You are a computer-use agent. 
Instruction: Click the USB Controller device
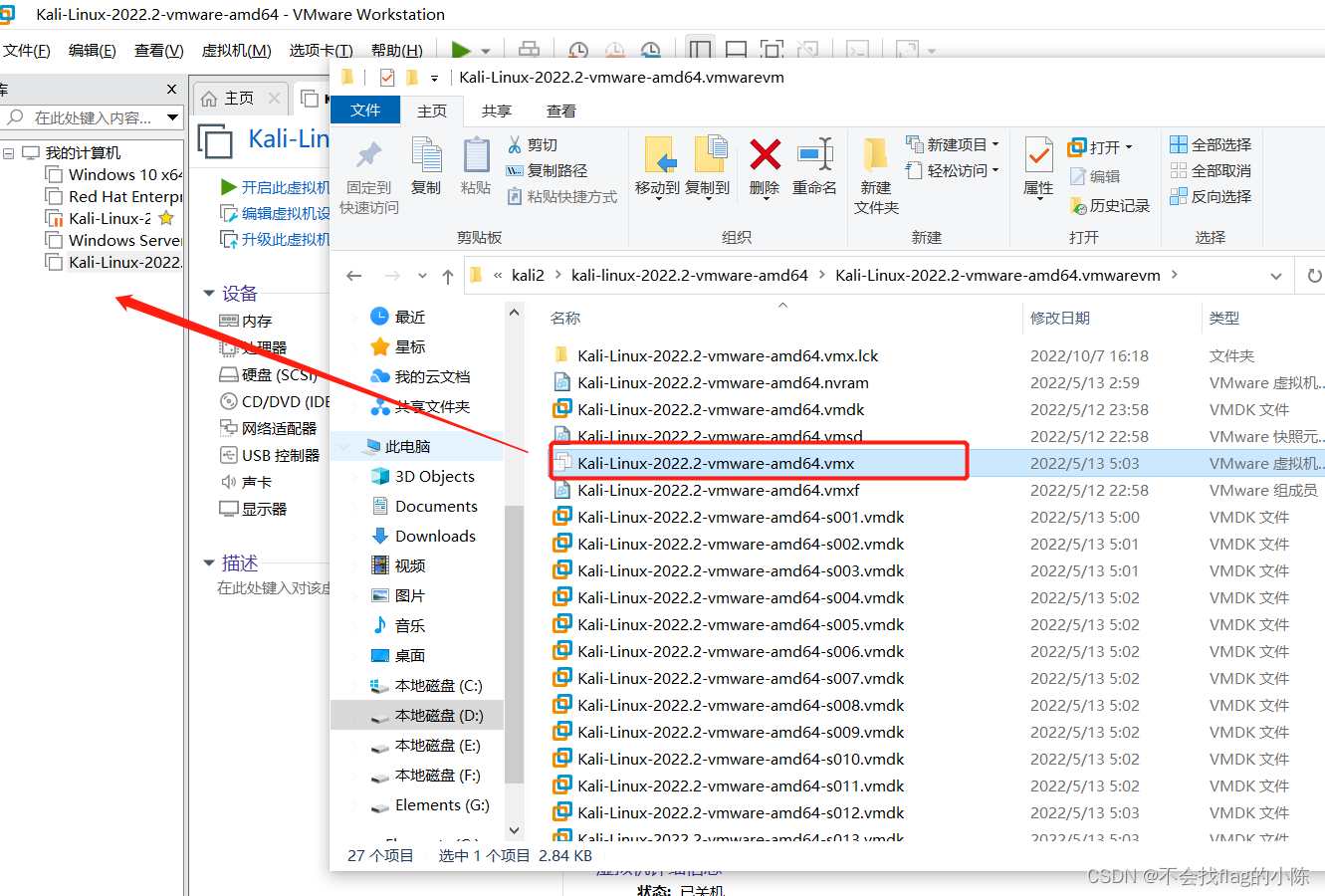[x=269, y=456]
